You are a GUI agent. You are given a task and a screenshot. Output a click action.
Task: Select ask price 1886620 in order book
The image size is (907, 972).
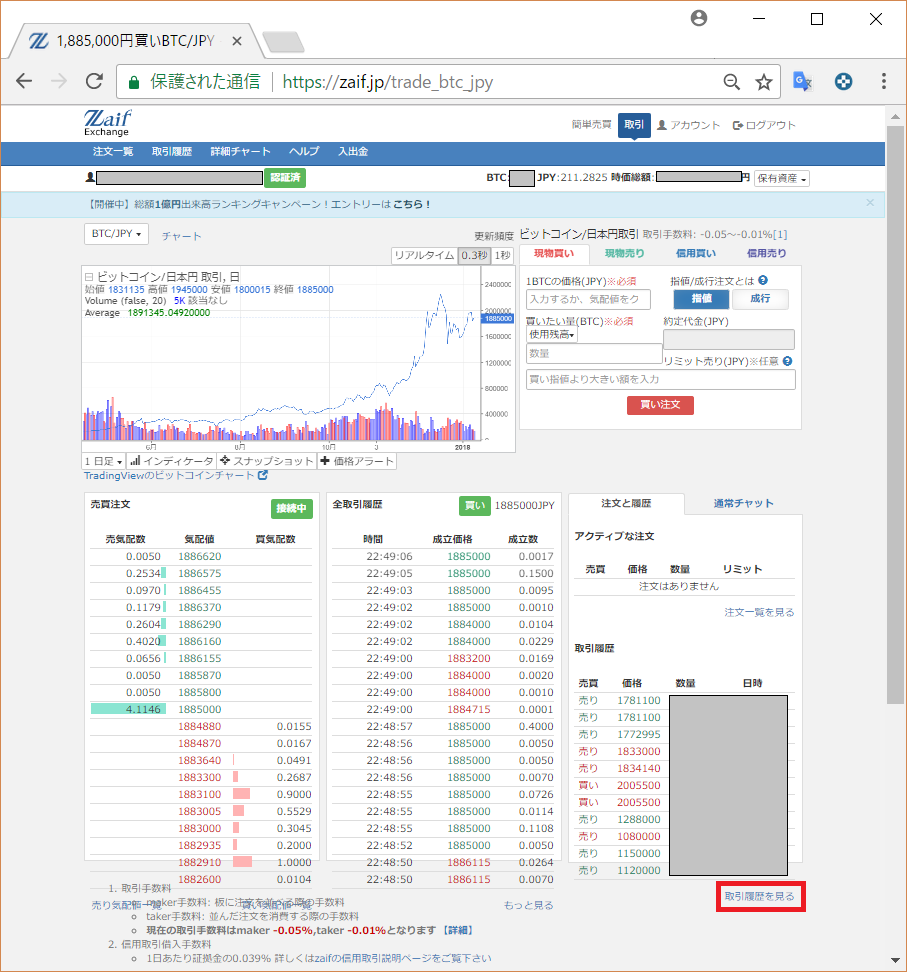pyautogui.click(x=200, y=557)
